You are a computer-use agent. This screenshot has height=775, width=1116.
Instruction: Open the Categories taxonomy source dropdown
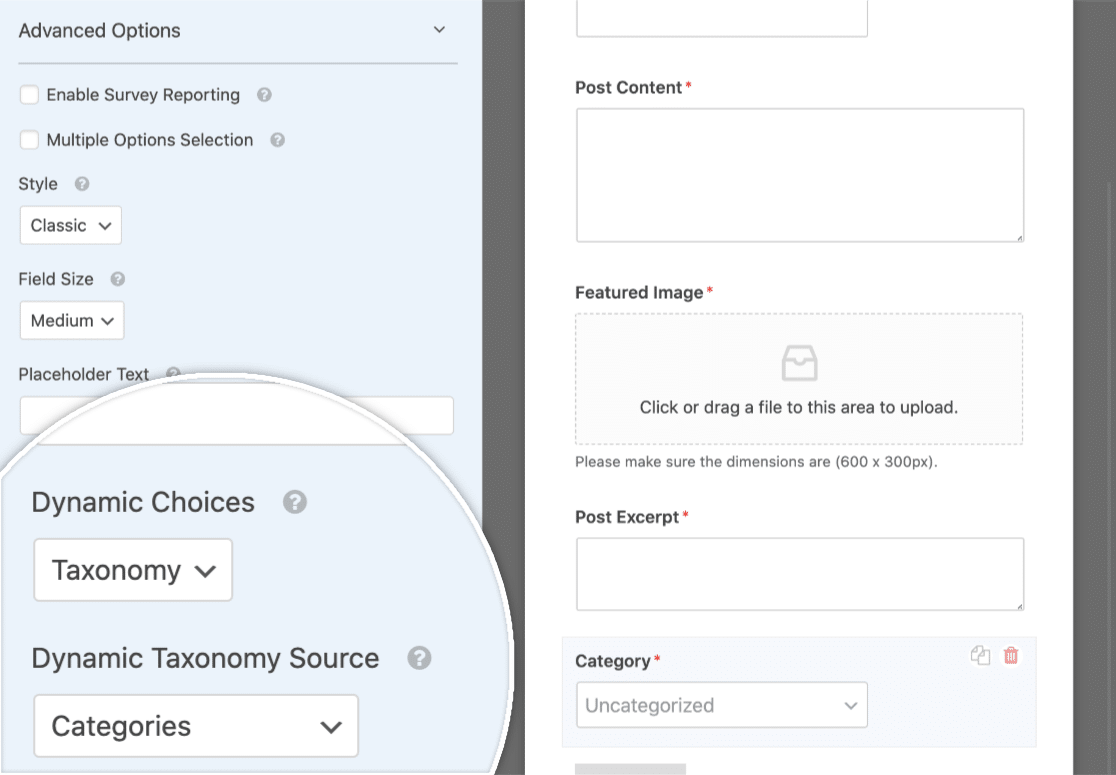(196, 726)
